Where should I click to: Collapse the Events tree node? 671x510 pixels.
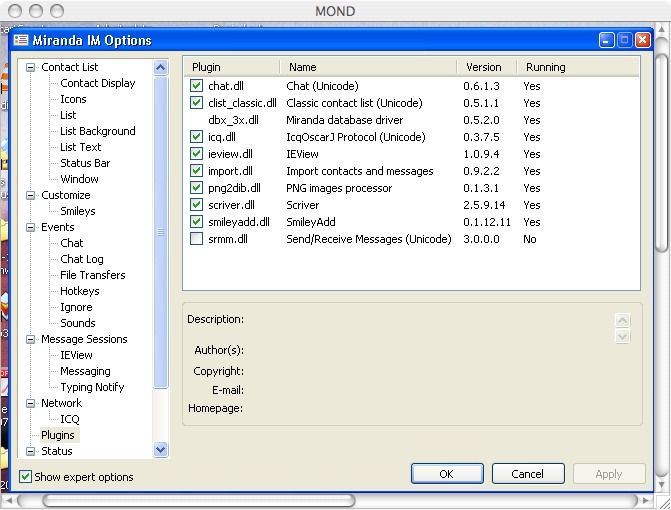[x=30, y=227]
